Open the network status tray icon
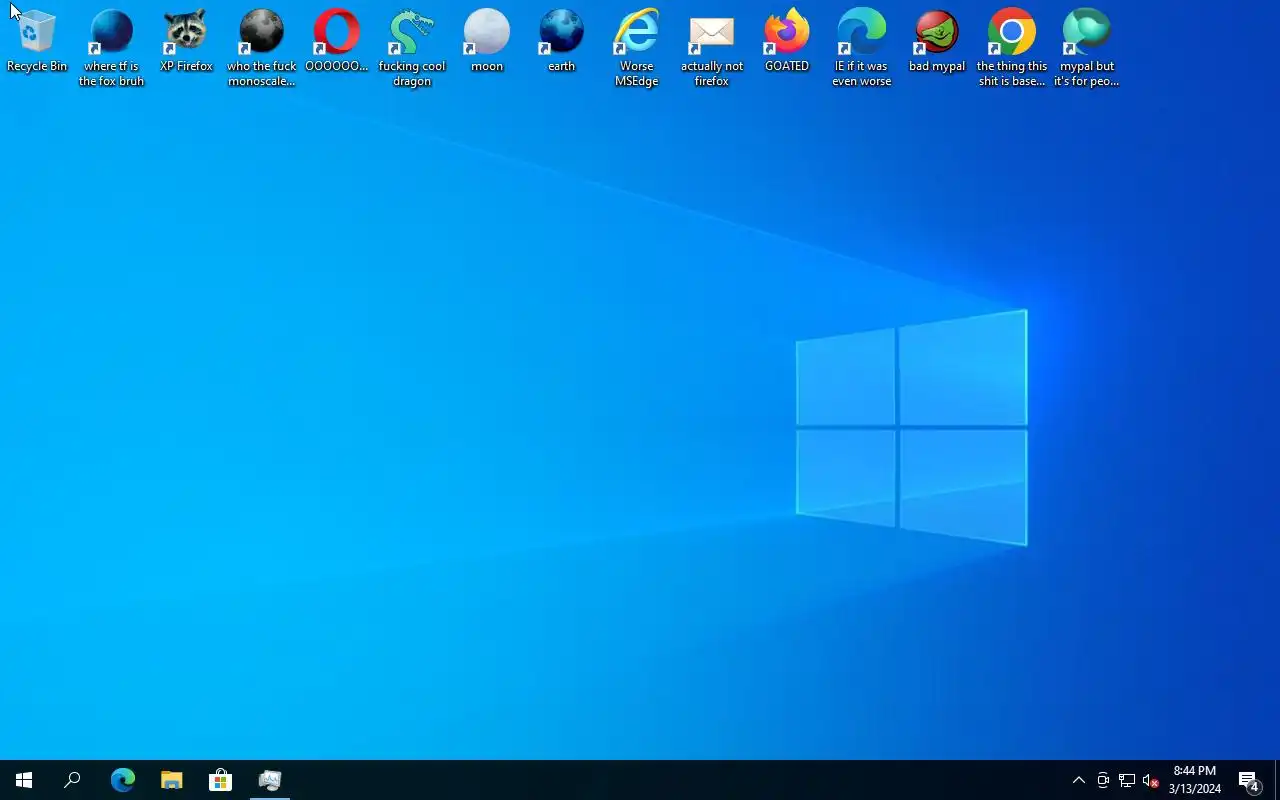 coord(1127,780)
